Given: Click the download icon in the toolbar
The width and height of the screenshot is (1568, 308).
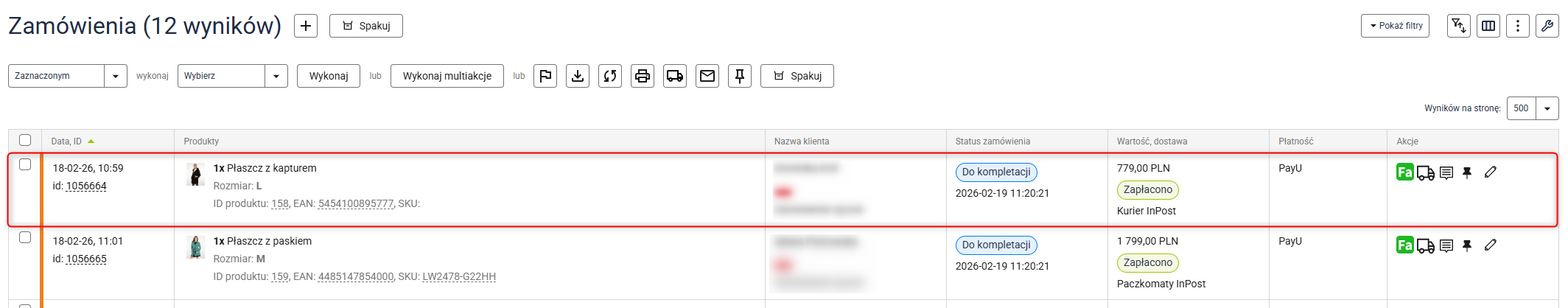Looking at the screenshot, I should point(578,76).
